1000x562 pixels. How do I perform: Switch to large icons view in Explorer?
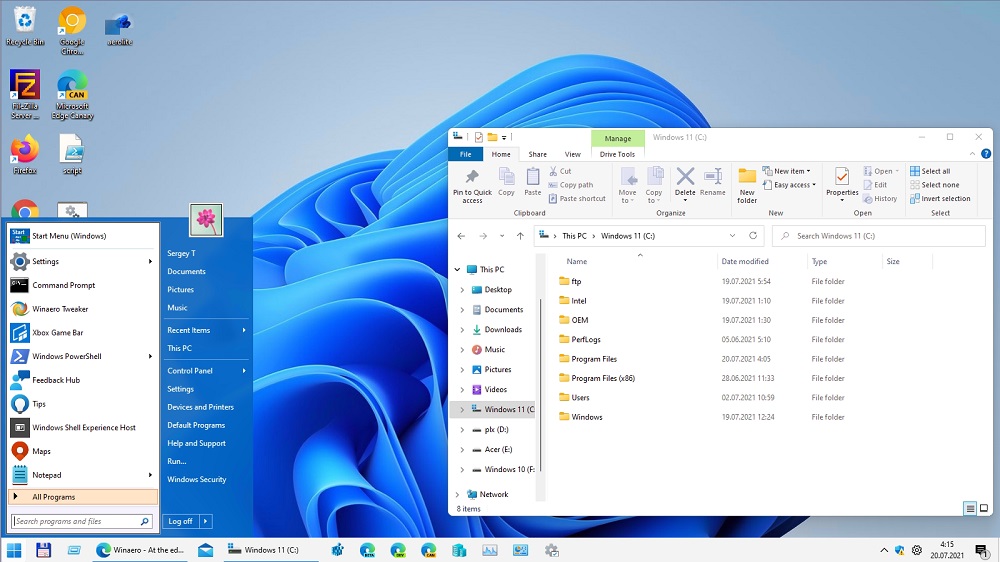tap(984, 509)
